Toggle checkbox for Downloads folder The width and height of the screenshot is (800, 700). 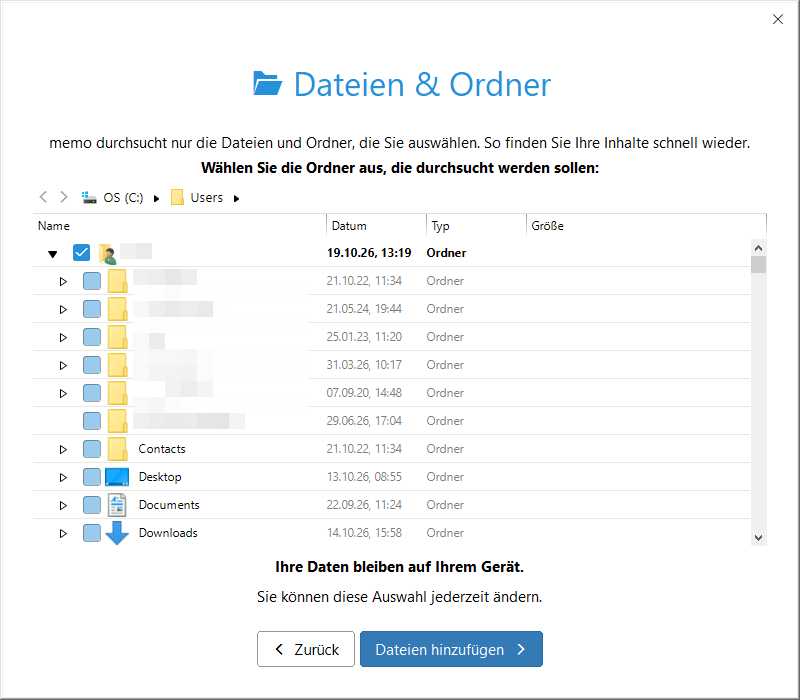[x=92, y=533]
